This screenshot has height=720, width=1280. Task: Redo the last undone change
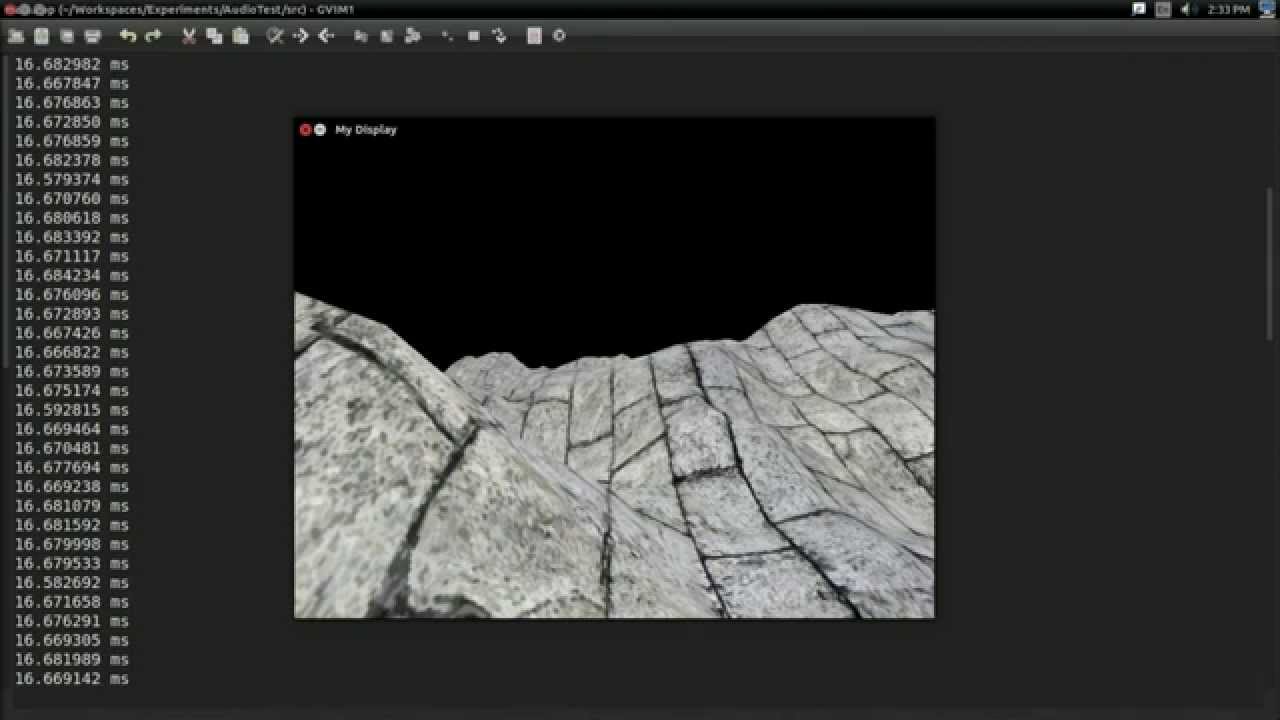pos(153,36)
